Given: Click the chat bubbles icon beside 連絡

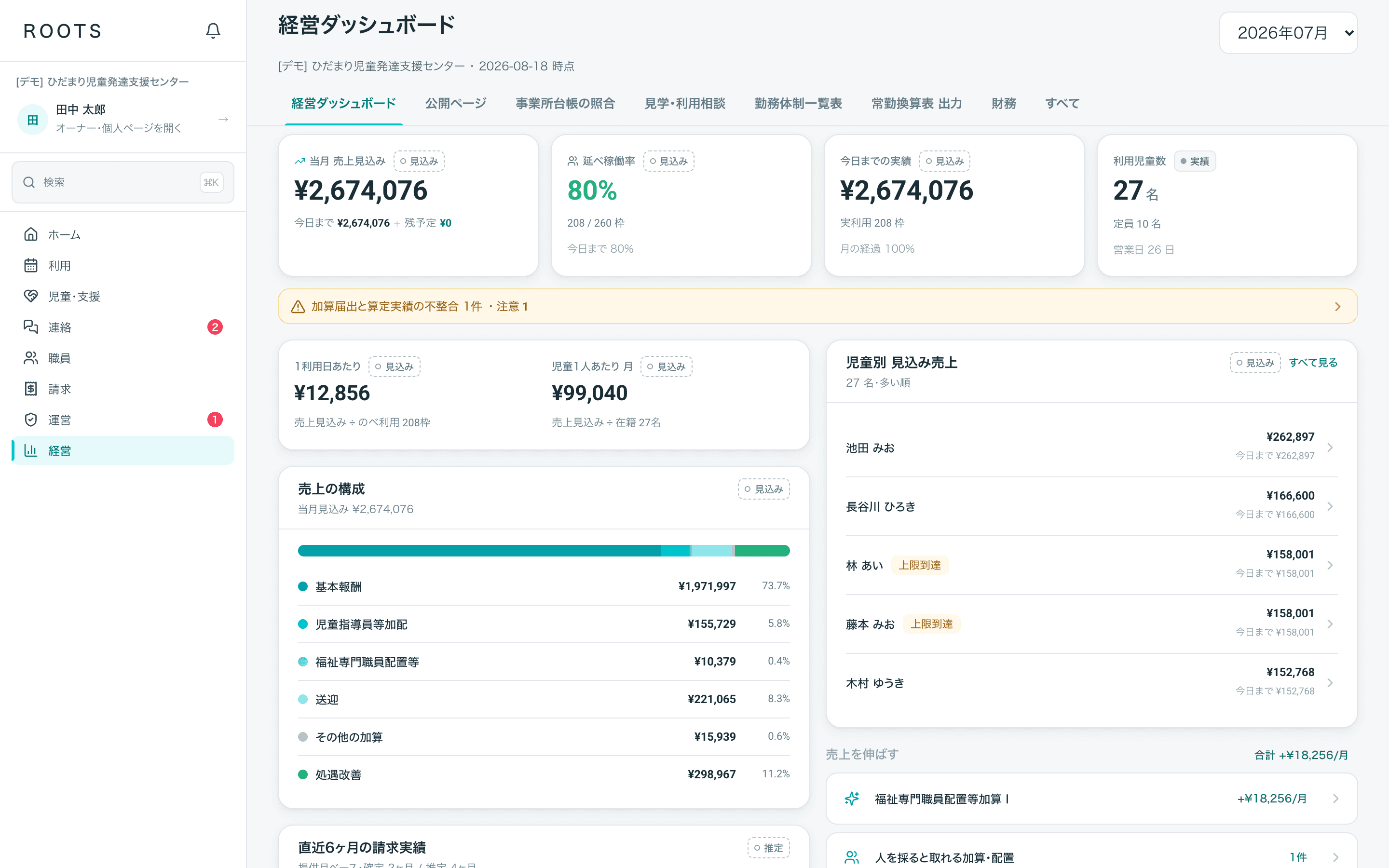Looking at the screenshot, I should pyautogui.click(x=31, y=326).
